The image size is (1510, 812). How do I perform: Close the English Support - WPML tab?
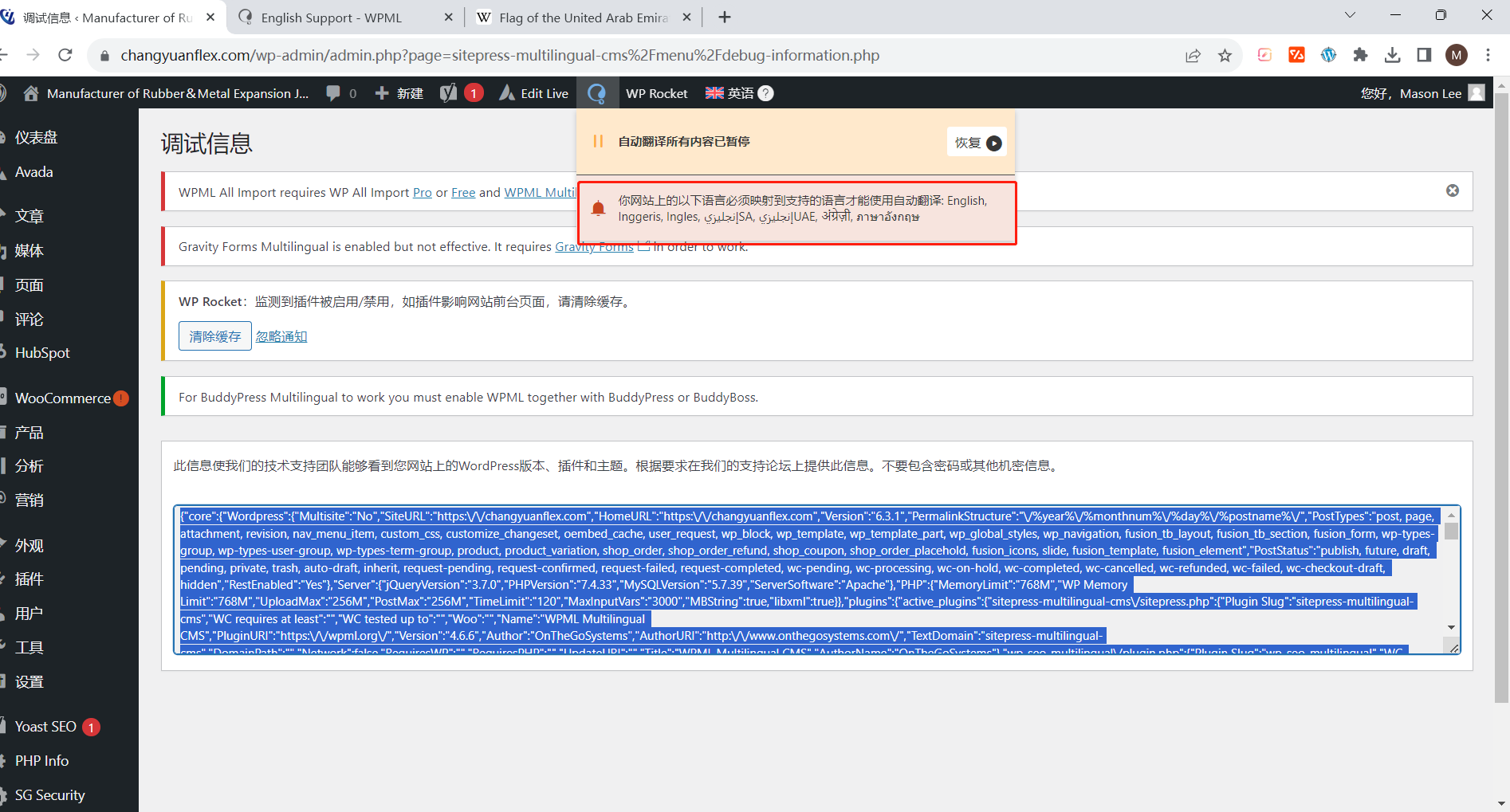(448, 18)
